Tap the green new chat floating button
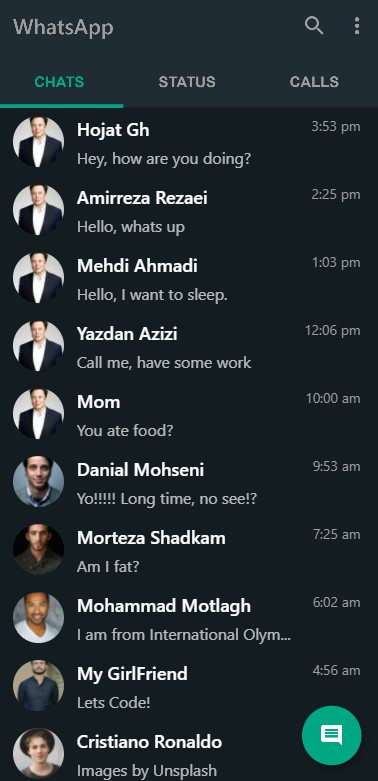The height and width of the screenshot is (781, 378). click(332, 735)
